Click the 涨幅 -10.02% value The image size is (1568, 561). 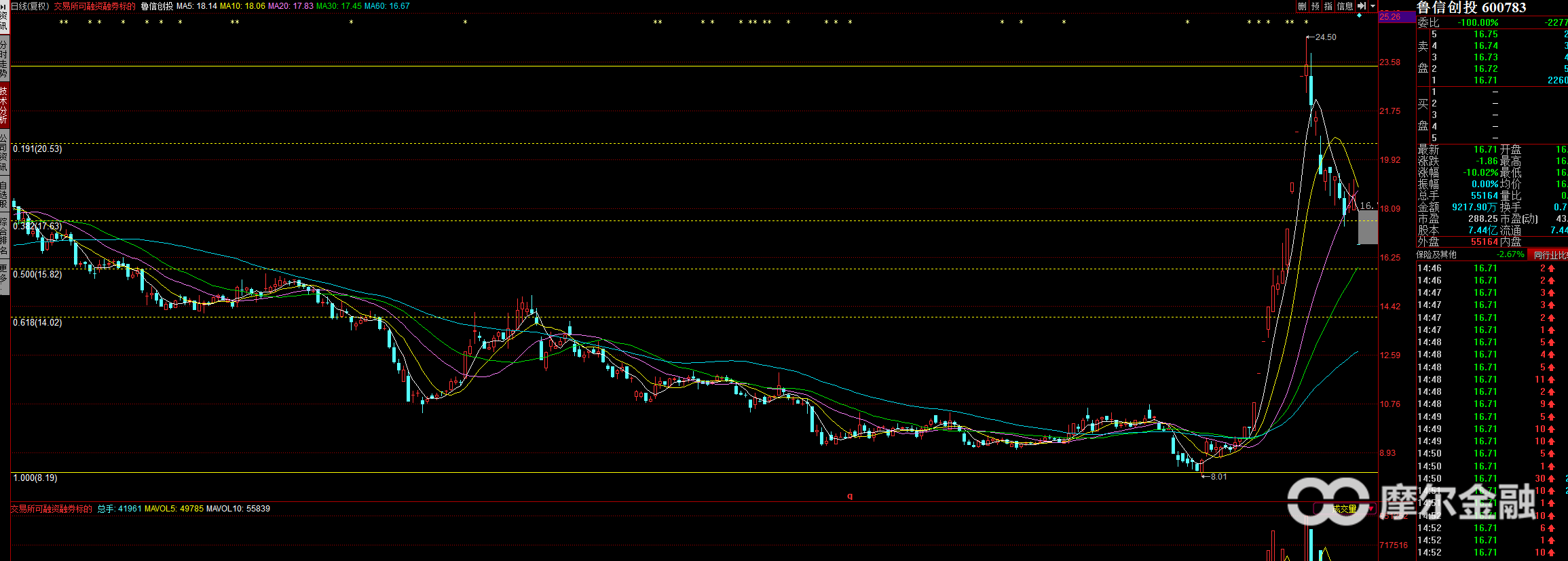click(1480, 172)
